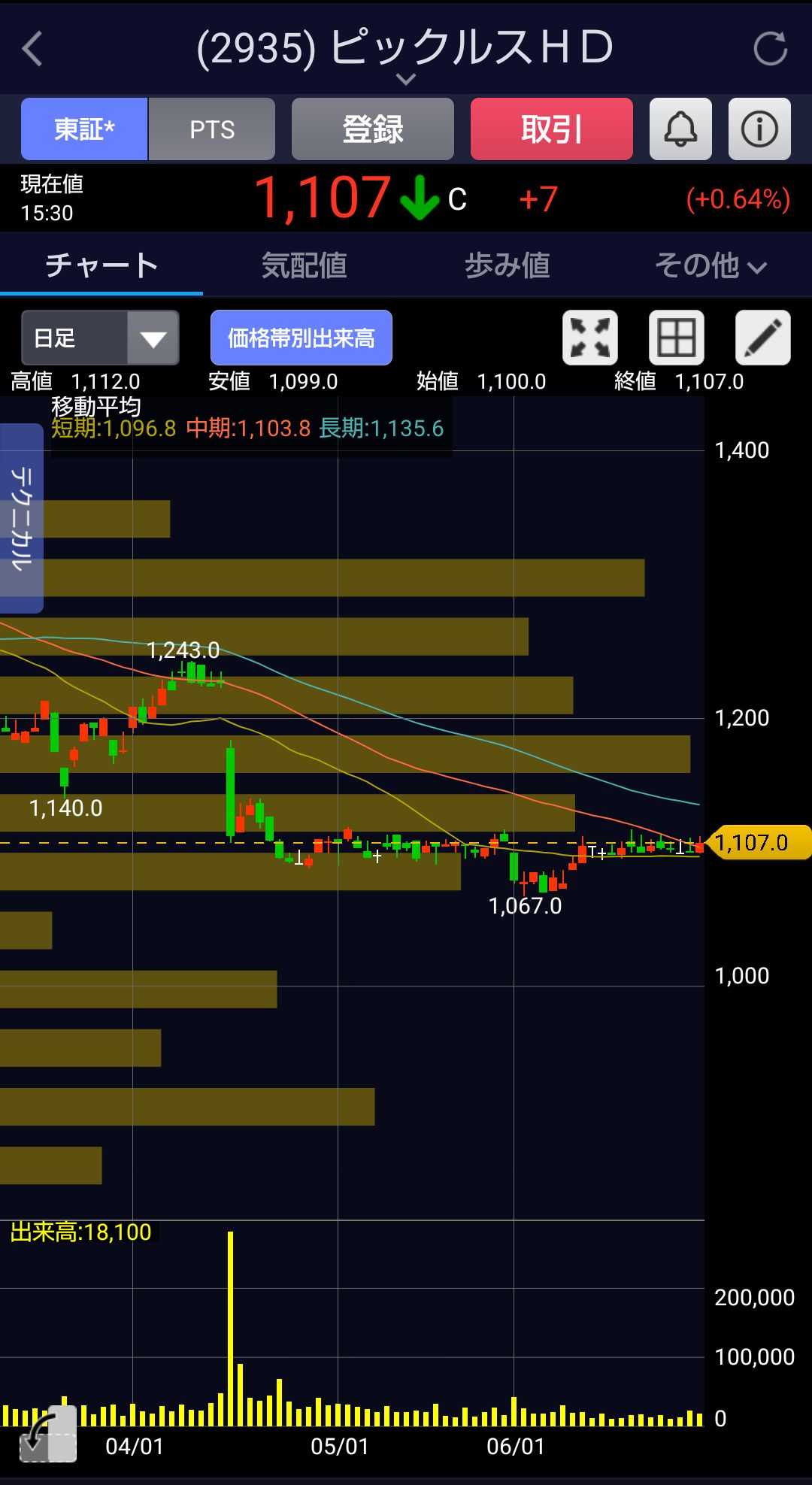Tap the 1,067.0 low price label

point(525,906)
